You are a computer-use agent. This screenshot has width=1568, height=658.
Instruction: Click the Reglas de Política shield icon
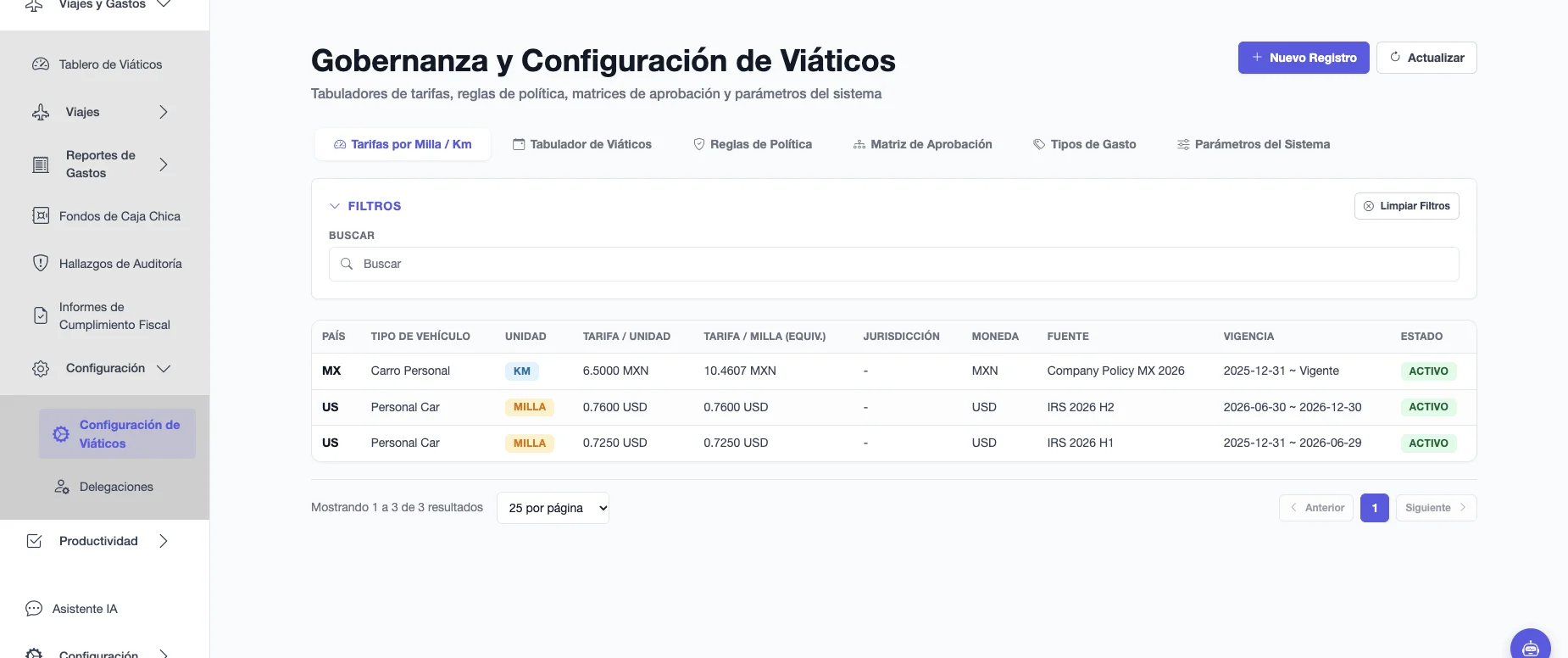click(699, 144)
